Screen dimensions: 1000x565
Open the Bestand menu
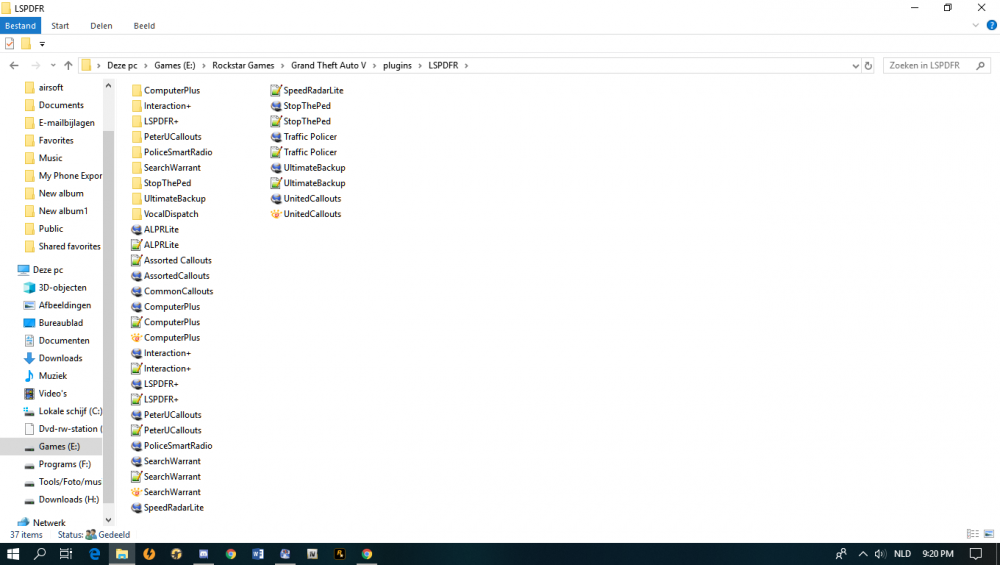pyautogui.click(x=20, y=26)
